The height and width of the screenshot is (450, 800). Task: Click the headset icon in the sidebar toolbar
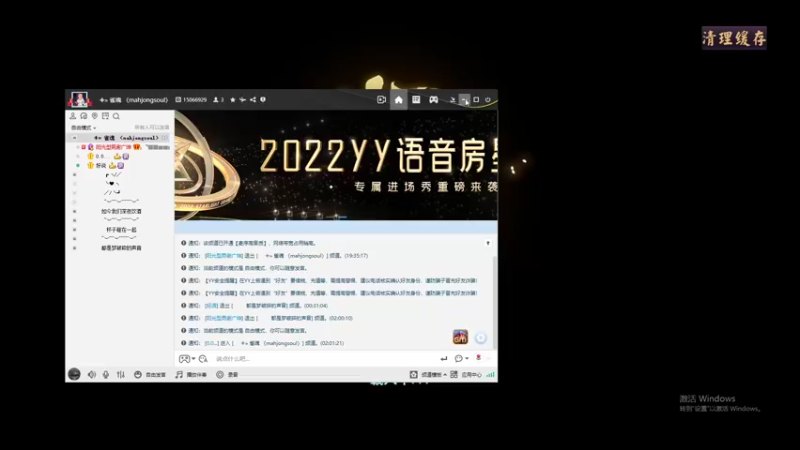(x=84, y=116)
